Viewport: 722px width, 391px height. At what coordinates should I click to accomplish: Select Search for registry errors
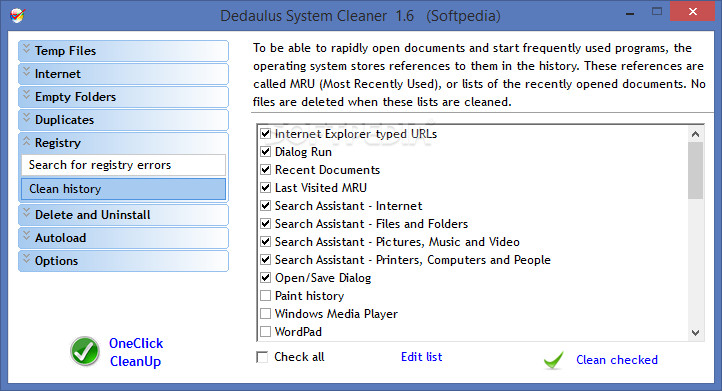pos(123,165)
